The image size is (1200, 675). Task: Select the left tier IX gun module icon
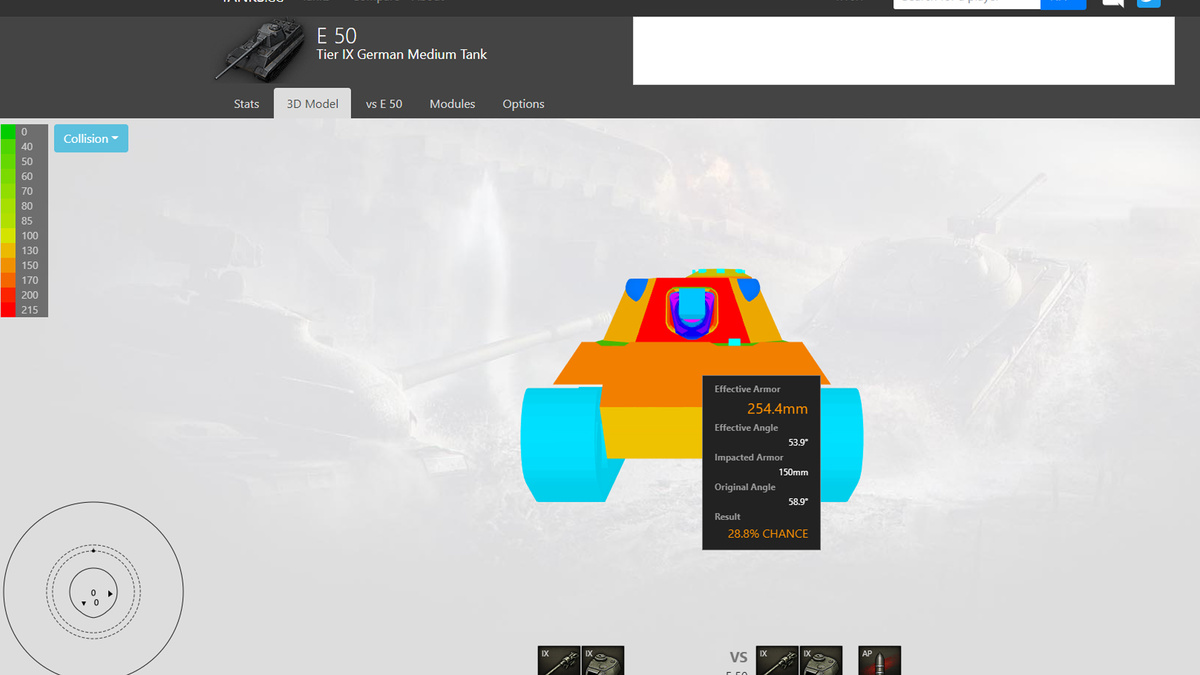pyautogui.click(x=559, y=660)
